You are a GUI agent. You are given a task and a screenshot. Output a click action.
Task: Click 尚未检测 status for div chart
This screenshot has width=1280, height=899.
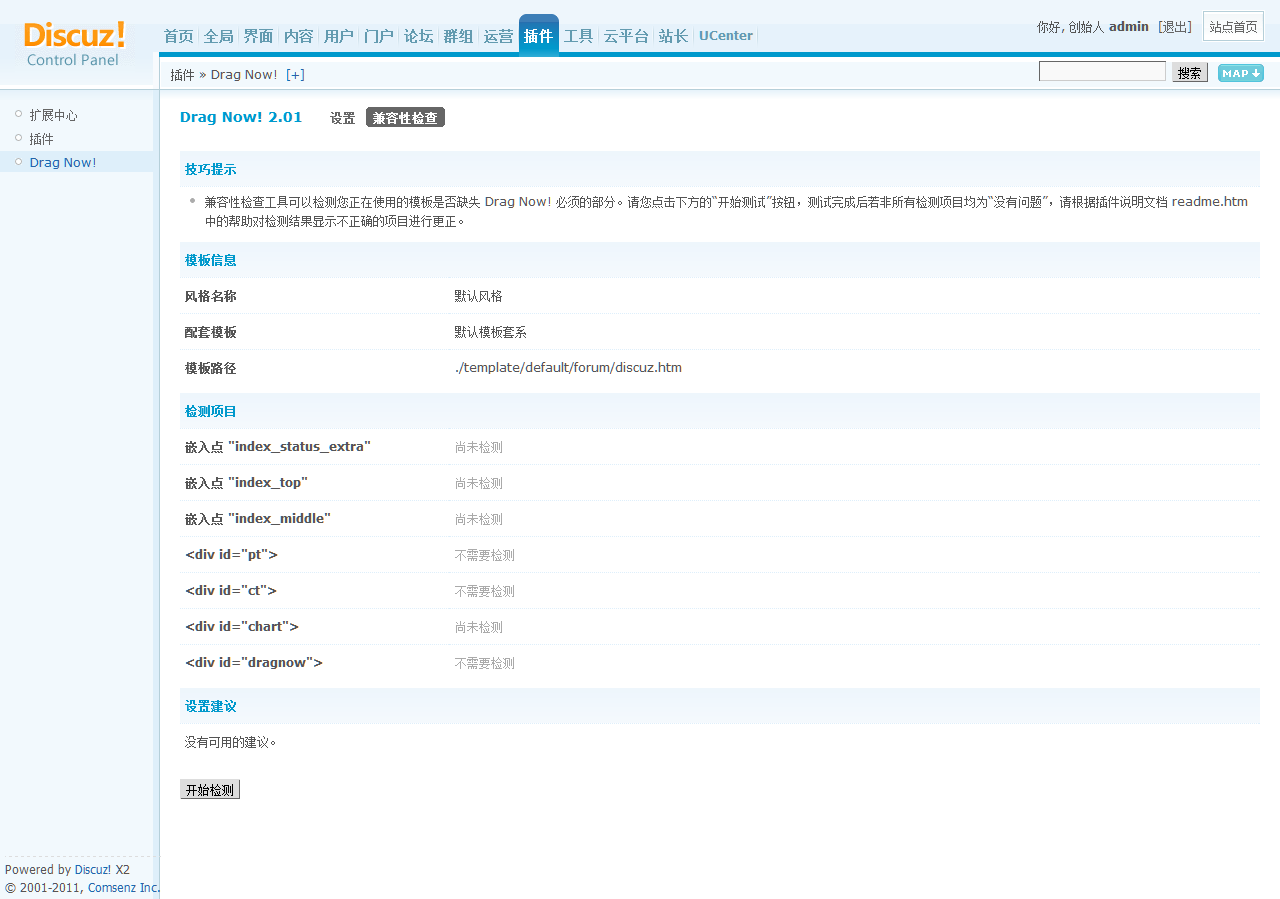pyautogui.click(x=479, y=627)
